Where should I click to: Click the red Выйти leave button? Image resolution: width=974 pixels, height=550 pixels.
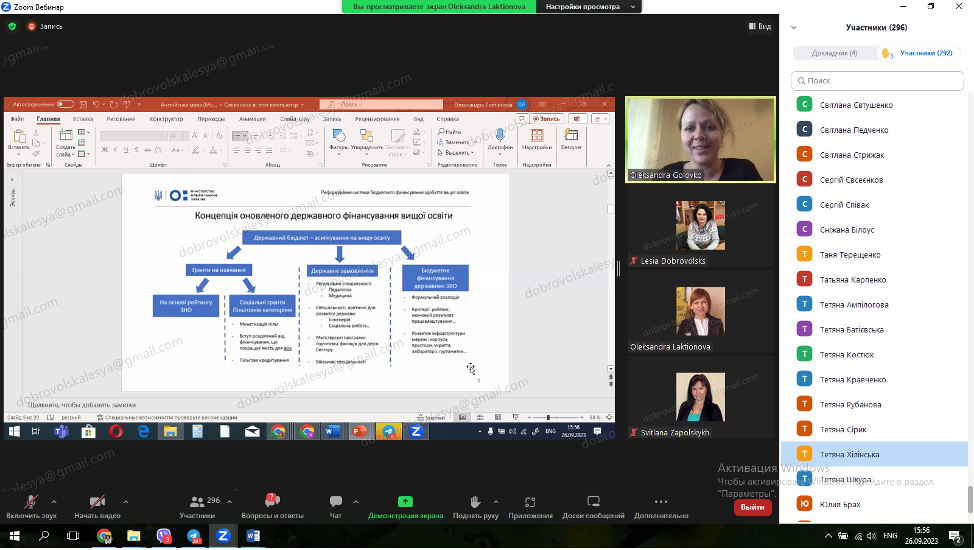click(x=752, y=507)
